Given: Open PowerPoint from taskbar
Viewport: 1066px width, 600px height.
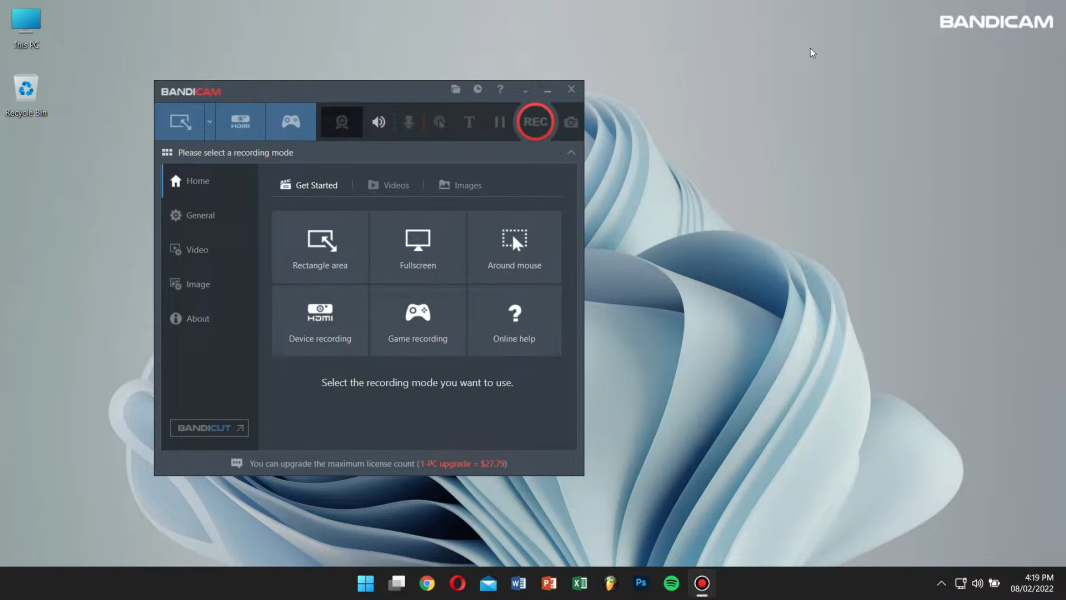Looking at the screenshot, I should coord(549,583).
